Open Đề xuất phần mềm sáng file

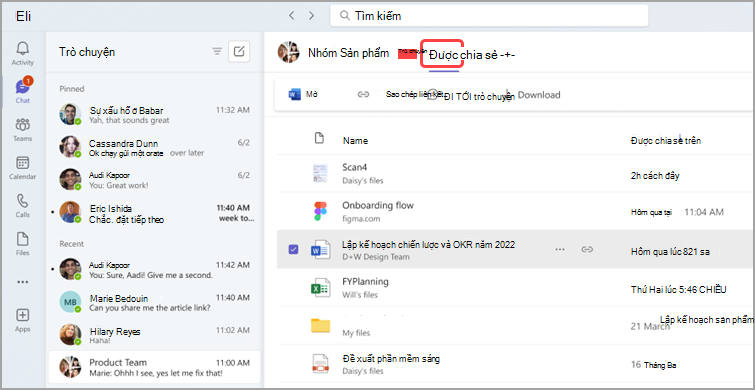click(x=391, y=359)
